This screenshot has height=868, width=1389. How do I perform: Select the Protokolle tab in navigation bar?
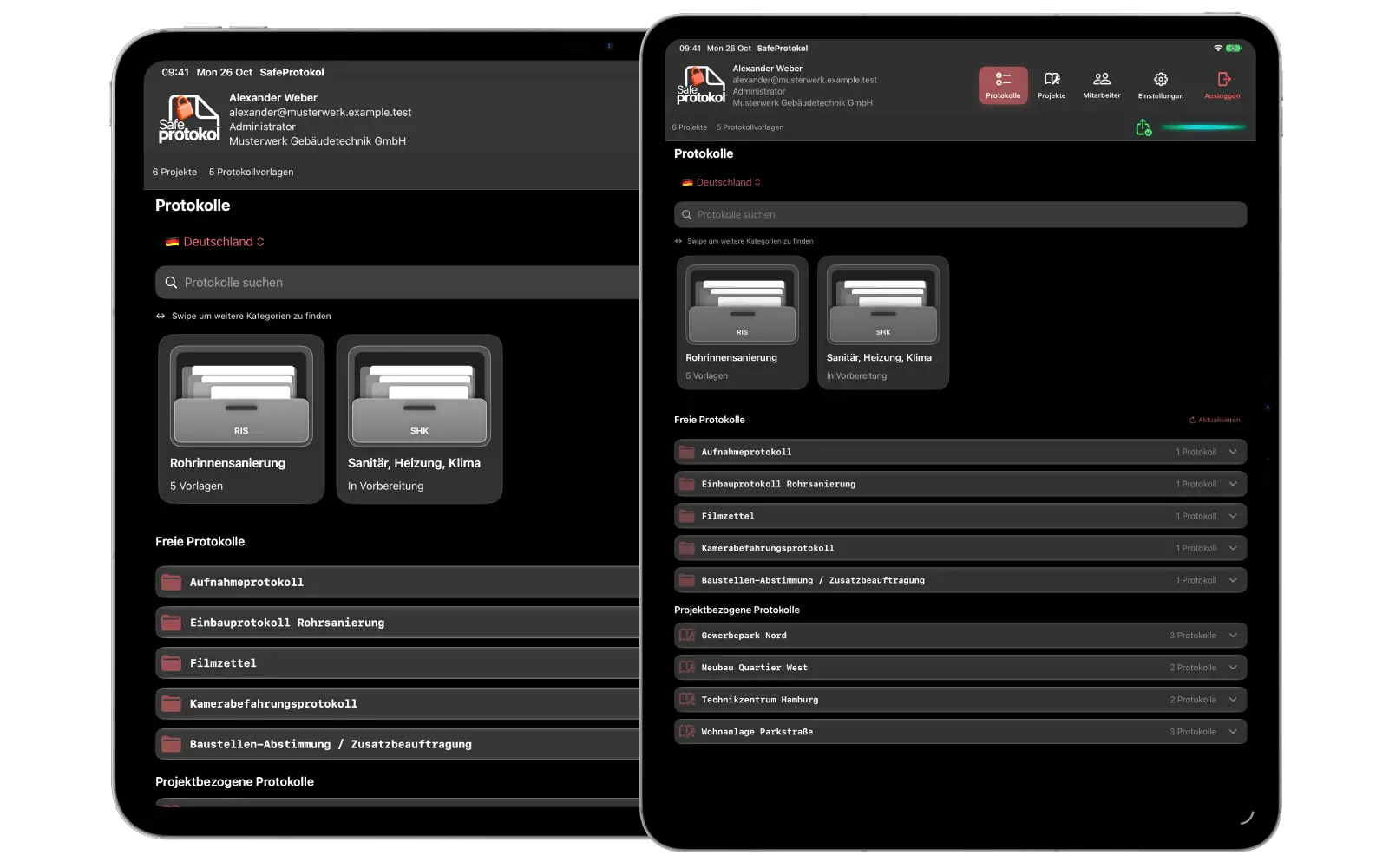tap(1003, 85)
